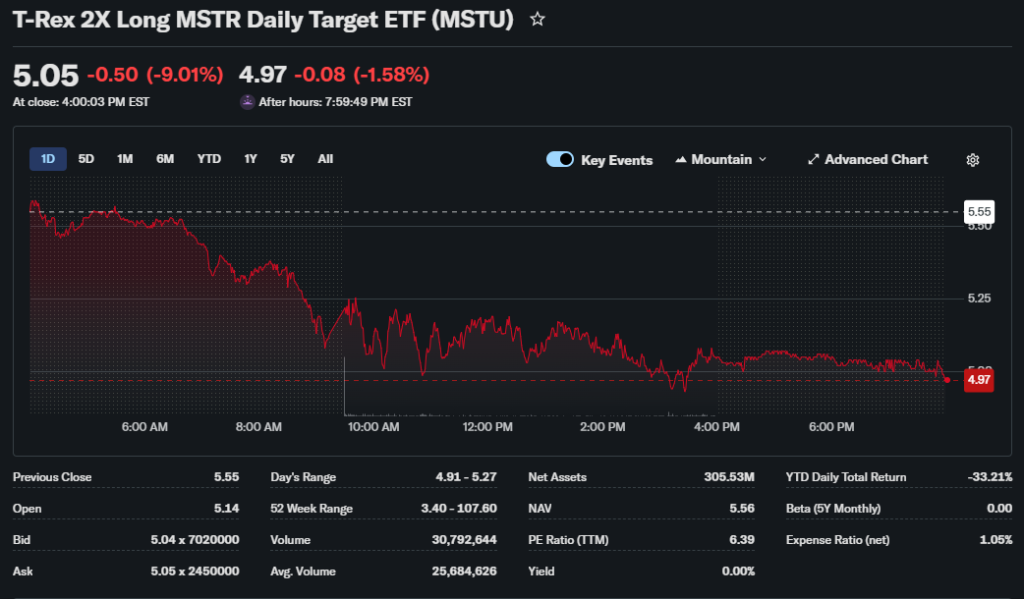Select the YTD time range
1024x599 pixels.
209,159
